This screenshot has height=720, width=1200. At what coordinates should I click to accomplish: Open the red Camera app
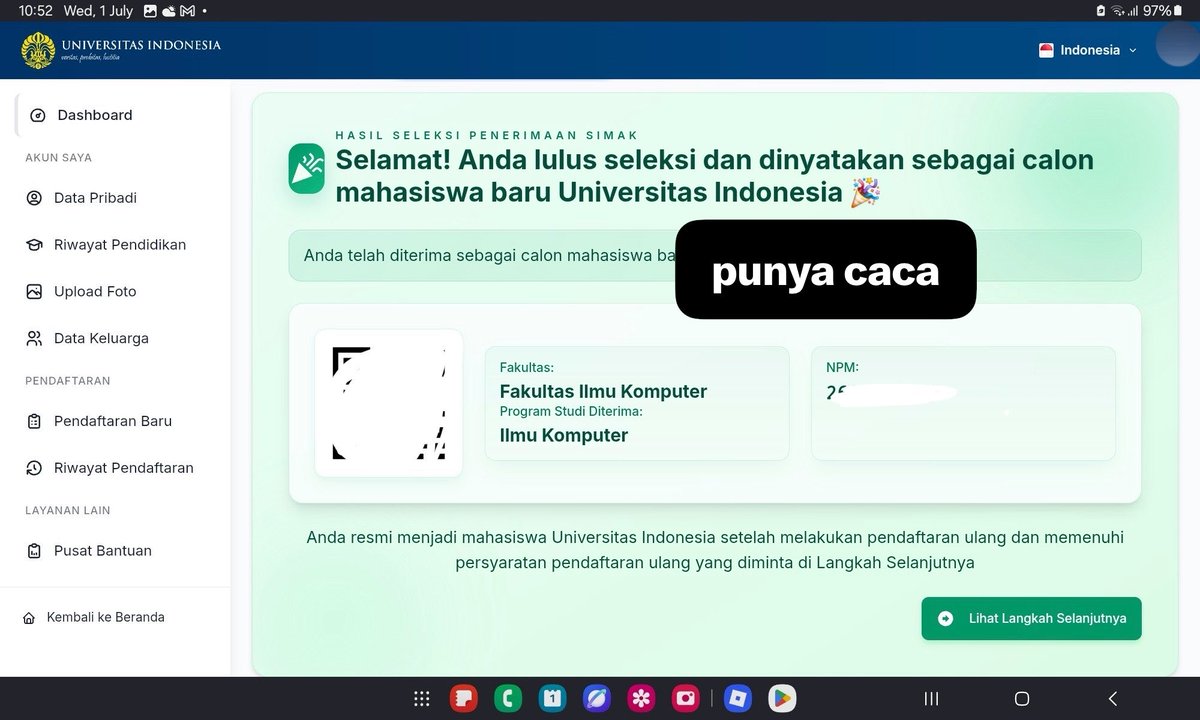pyautogui.click(x=685, y=699)
